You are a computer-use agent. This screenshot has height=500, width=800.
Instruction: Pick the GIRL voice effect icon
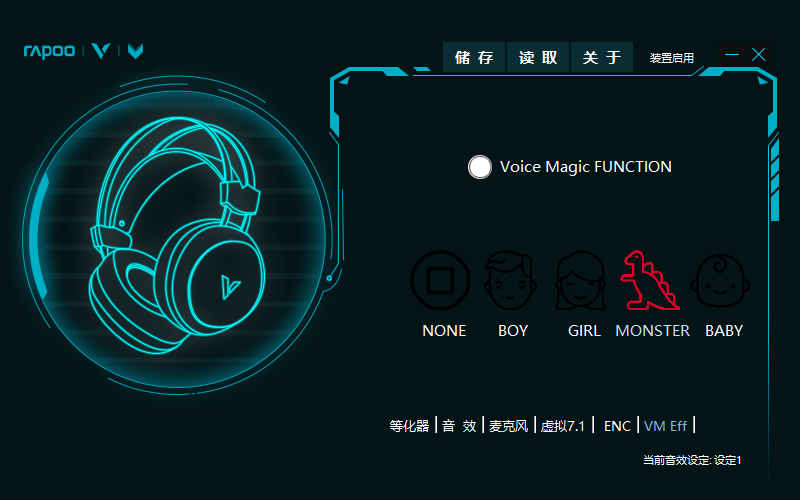coord(579,281)
